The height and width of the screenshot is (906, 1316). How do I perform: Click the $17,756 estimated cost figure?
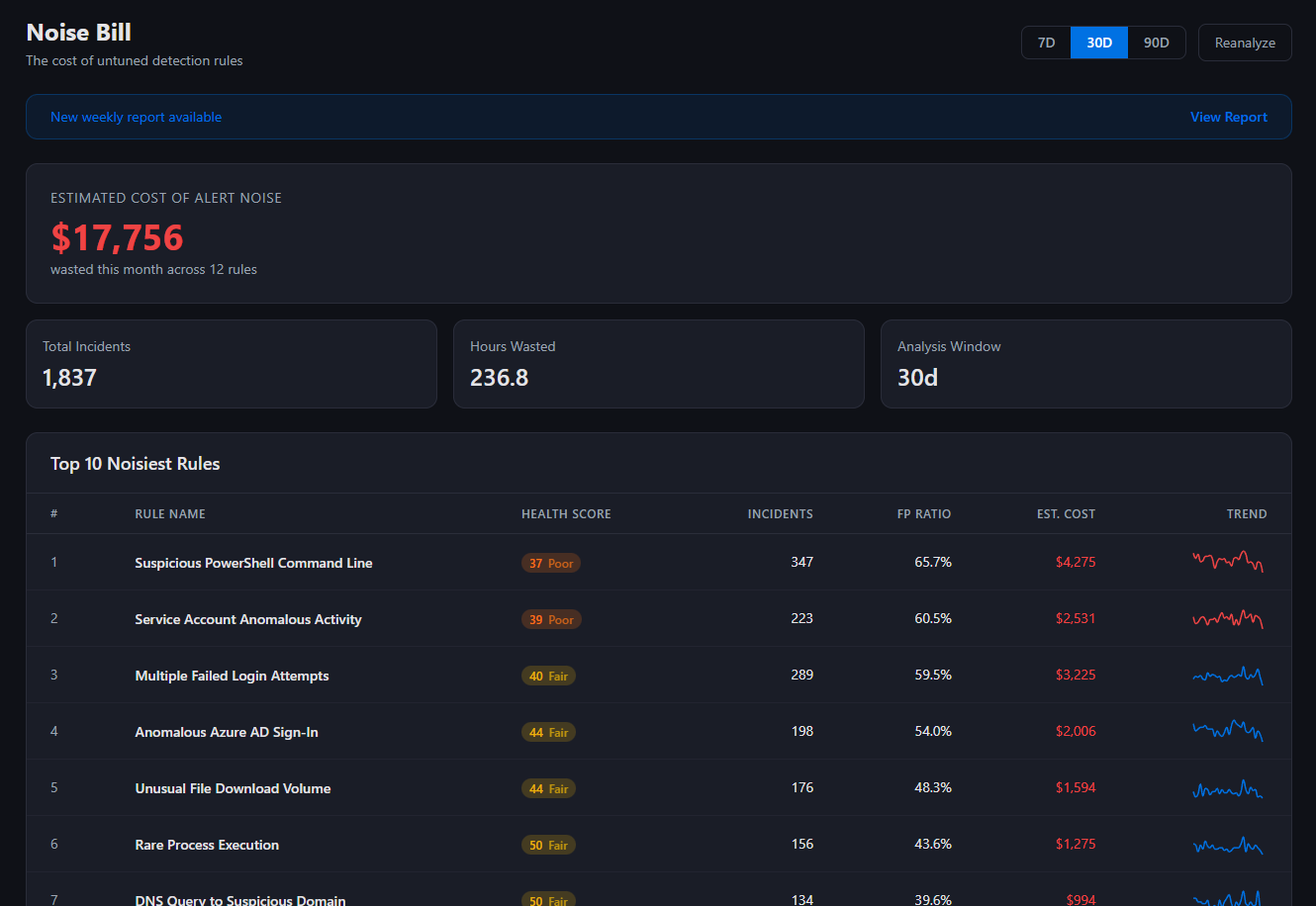tap(117, 237)
